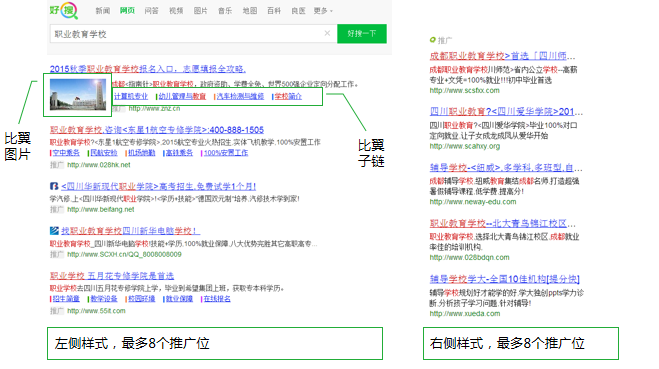Open the 汽车检测与维修 sublink
Screen dimensions: 659x369
coord(240,96)
